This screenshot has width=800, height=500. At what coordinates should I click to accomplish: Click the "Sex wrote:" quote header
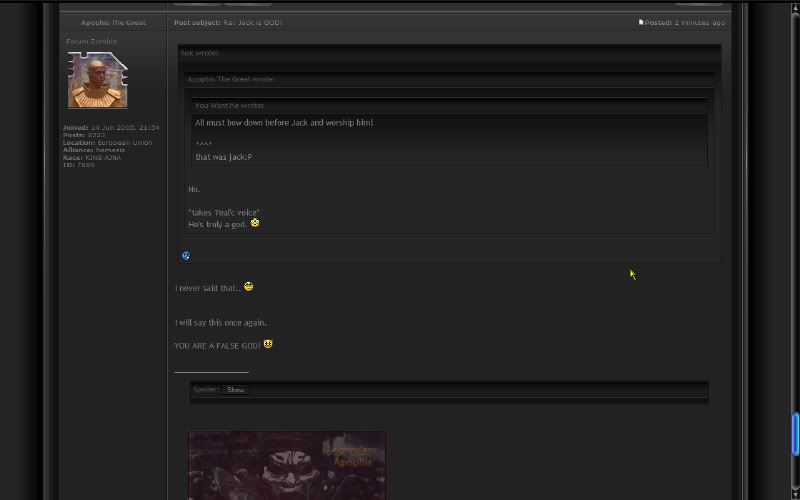pyautogui.click(x=200, y=52)
